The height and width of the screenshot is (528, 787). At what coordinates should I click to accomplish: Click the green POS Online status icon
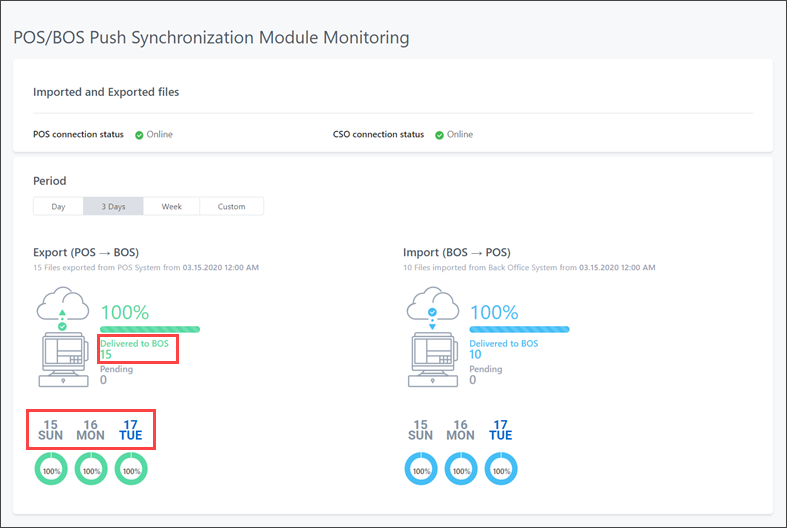click(139, 135)
